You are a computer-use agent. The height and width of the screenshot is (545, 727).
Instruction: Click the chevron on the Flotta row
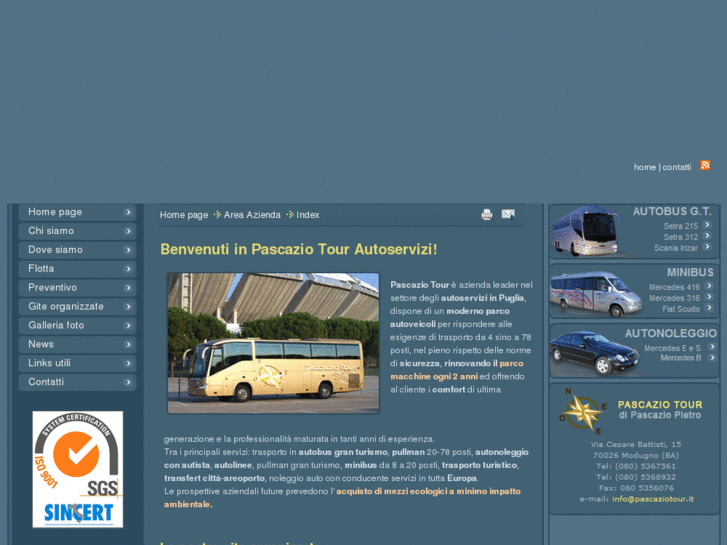pyautogui.click(x=128, y=269)
